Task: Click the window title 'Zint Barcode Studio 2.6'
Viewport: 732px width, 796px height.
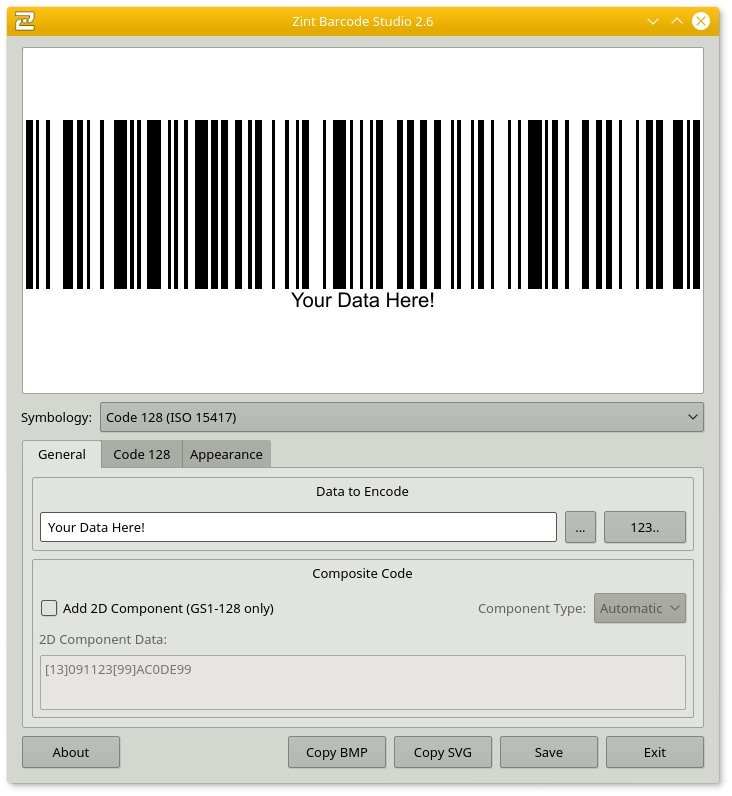Action: point(363,21)
